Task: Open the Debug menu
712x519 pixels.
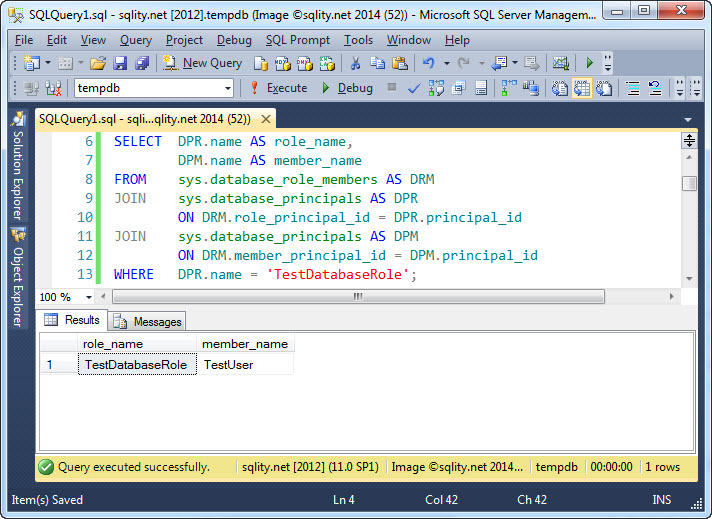Action: (x=234, y=40)
